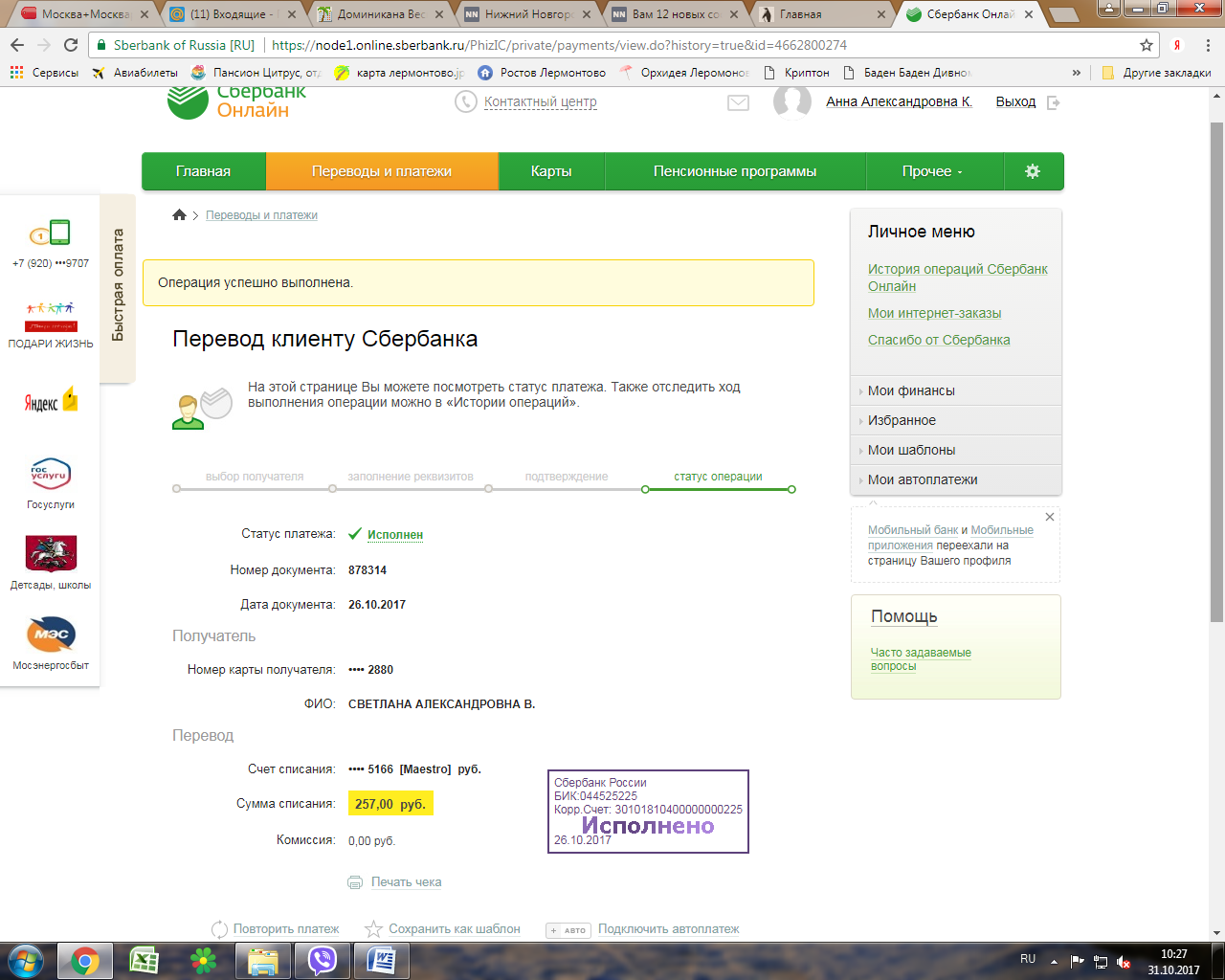
Task: Open История операций Сбербанк Онлайн link
Action: [x=958, y=278]
